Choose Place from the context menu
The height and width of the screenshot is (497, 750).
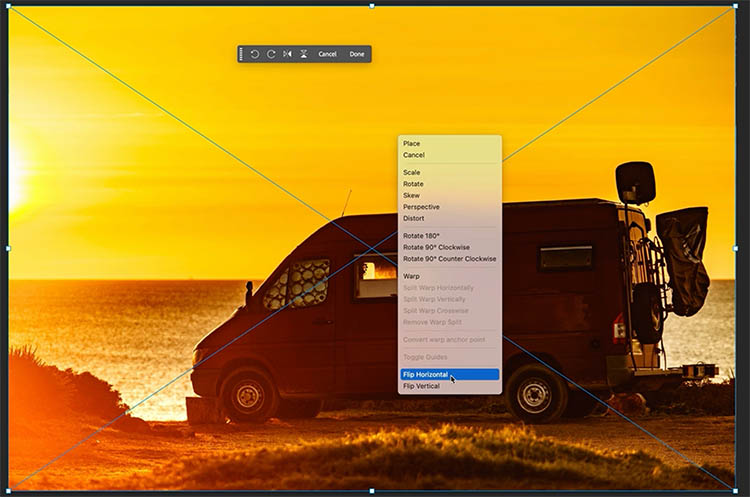[412, 144]
